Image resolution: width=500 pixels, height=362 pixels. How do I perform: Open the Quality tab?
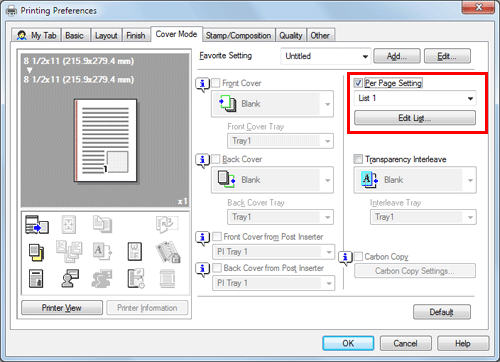point(291,35)
